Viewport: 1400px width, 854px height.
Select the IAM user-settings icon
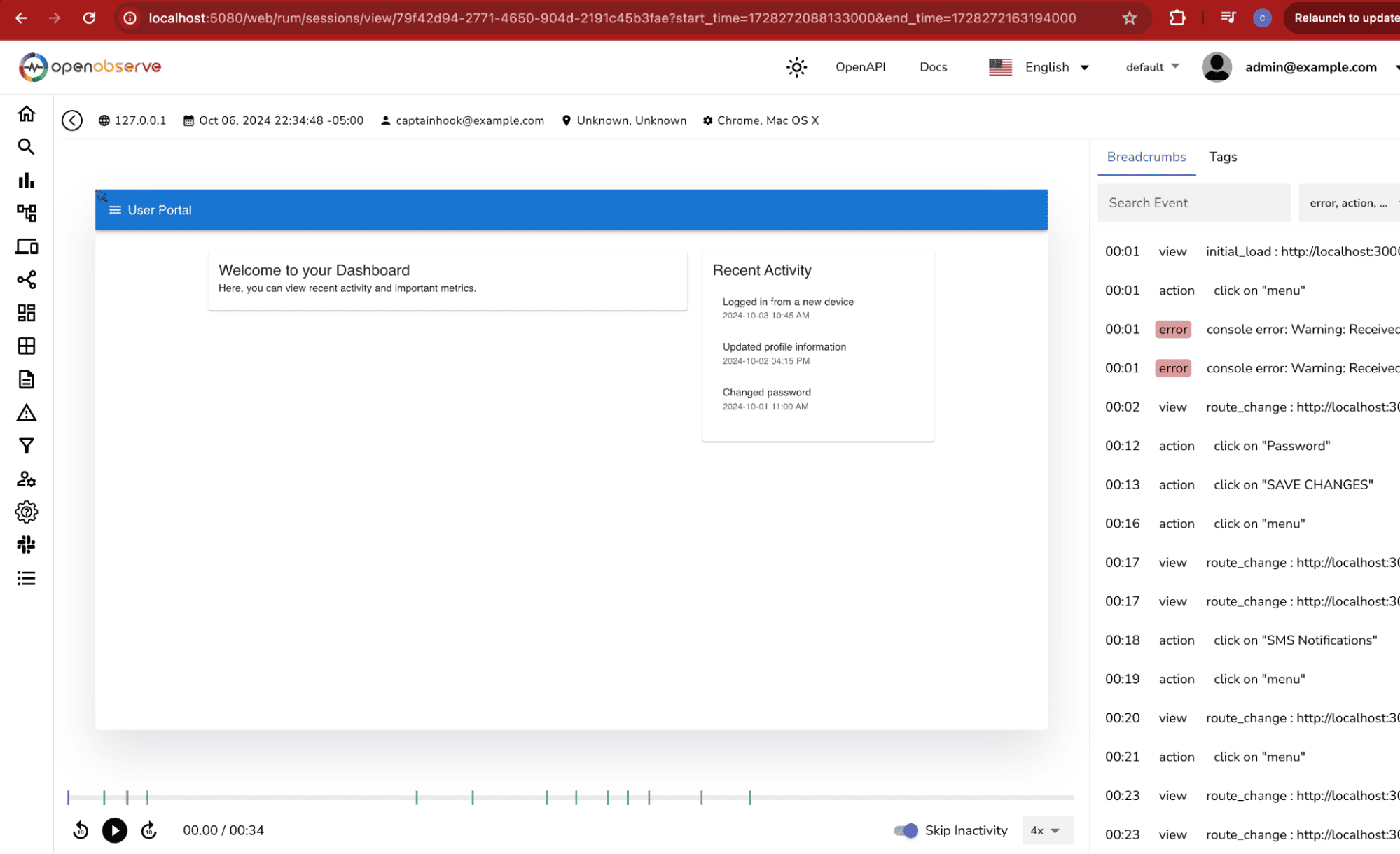(x=26, y=479)
